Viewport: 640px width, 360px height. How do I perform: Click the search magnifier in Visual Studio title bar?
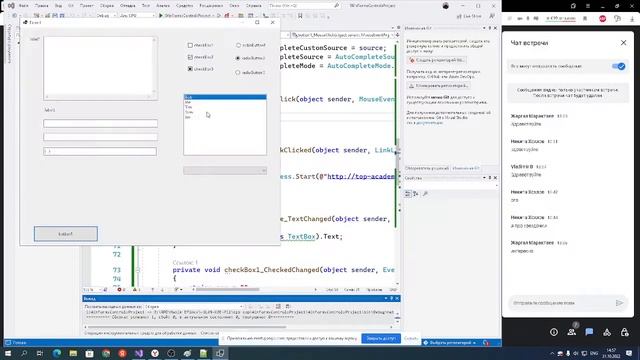pyautogui.click(x=336, y=6)
